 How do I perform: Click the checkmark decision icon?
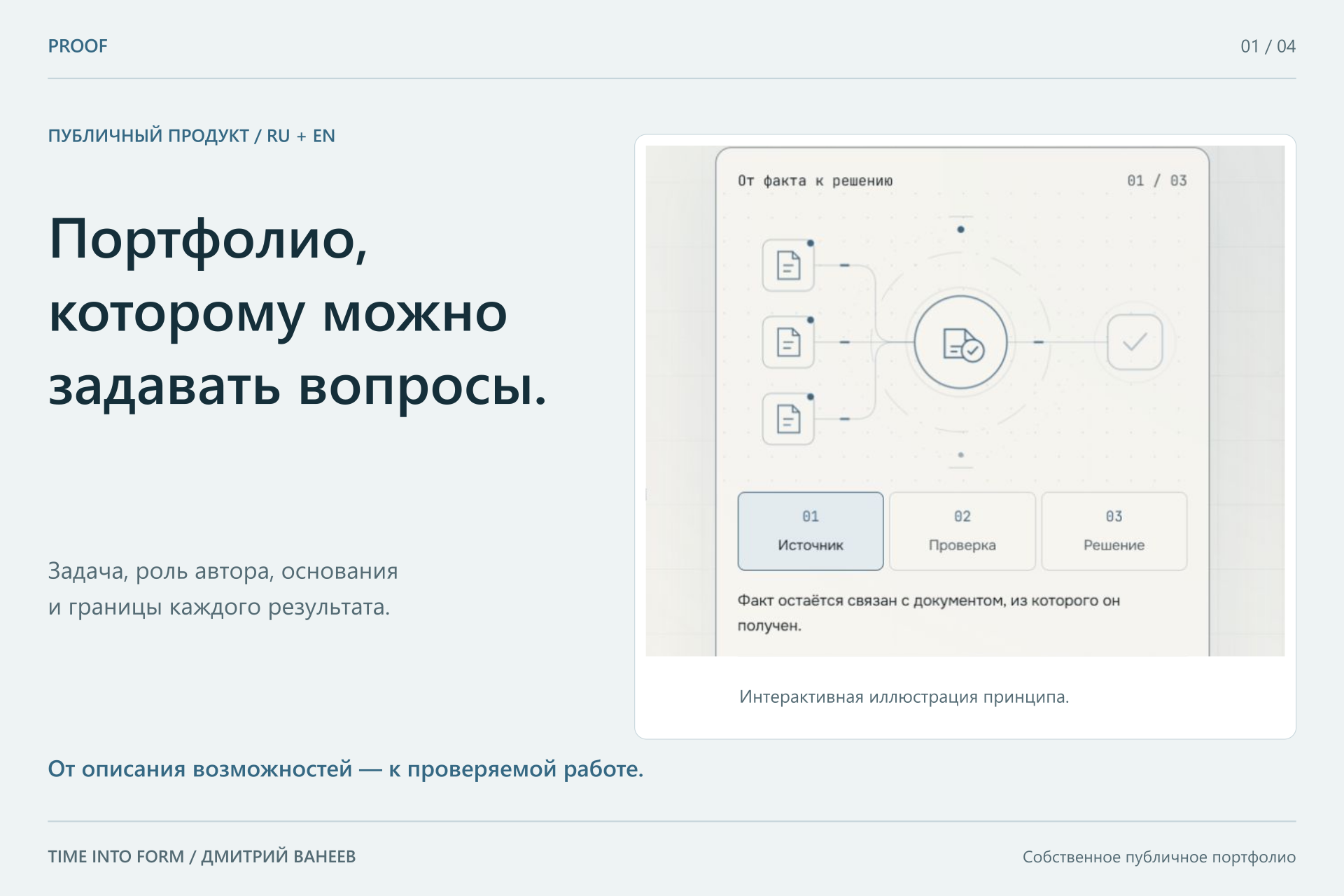point(1135,342)
